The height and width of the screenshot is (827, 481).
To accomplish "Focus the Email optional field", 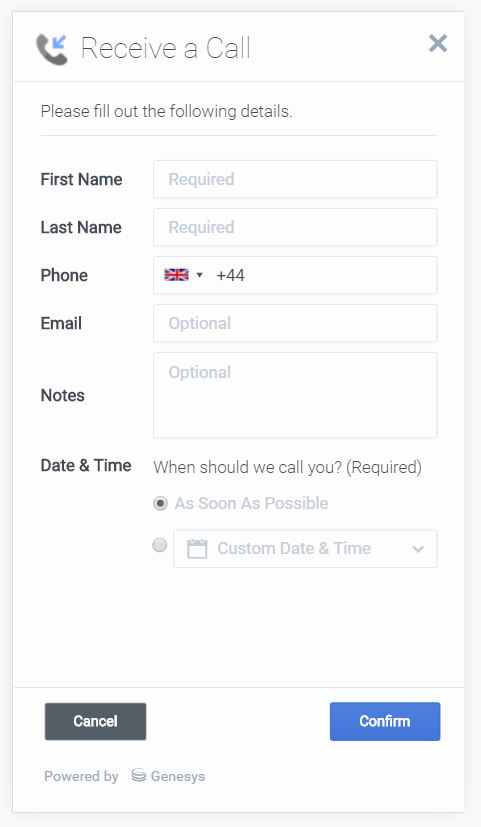I will 295,323.
